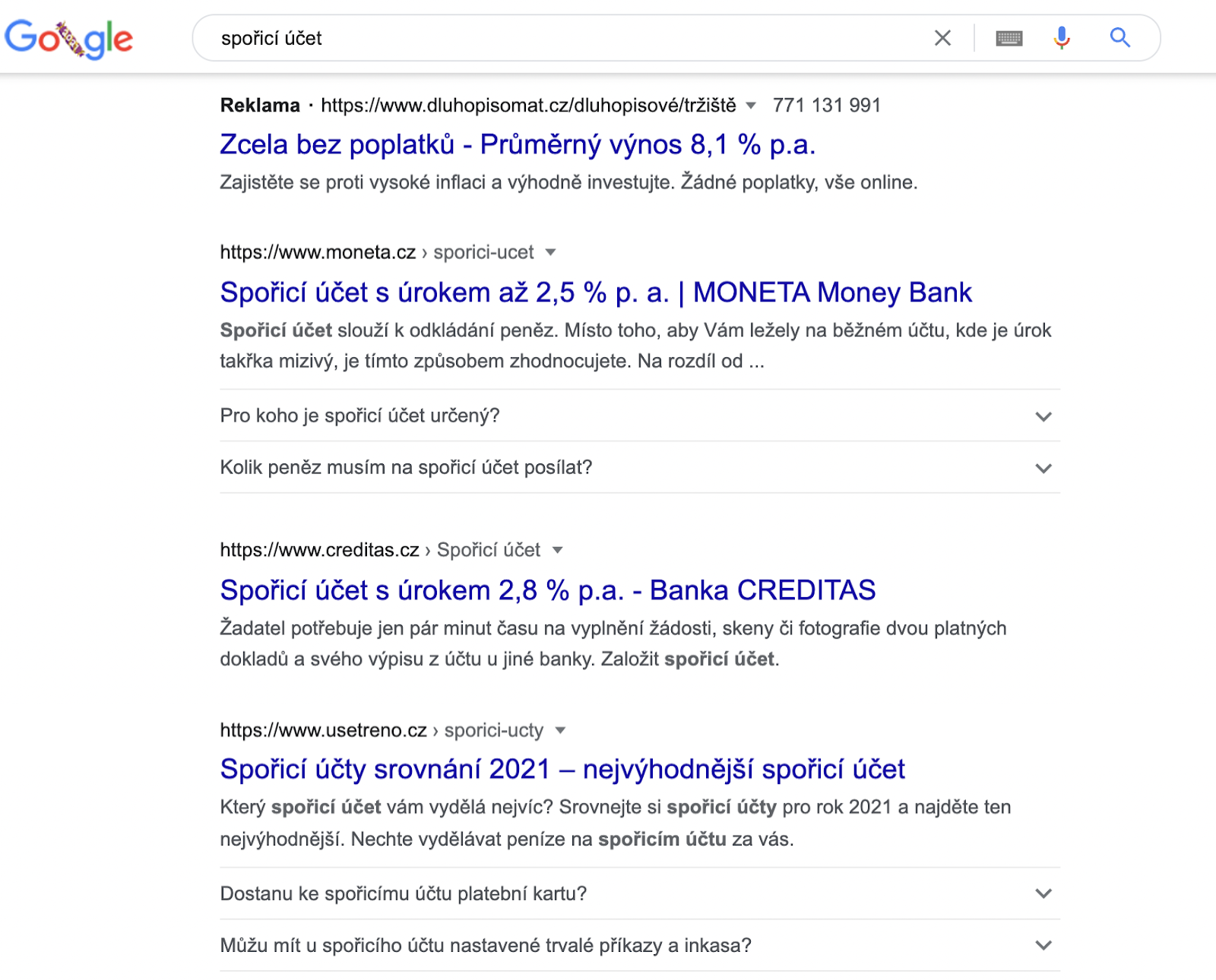
Task: Open dropdown arrow next to usetreno.cz URL
Action: click(561, 730)
